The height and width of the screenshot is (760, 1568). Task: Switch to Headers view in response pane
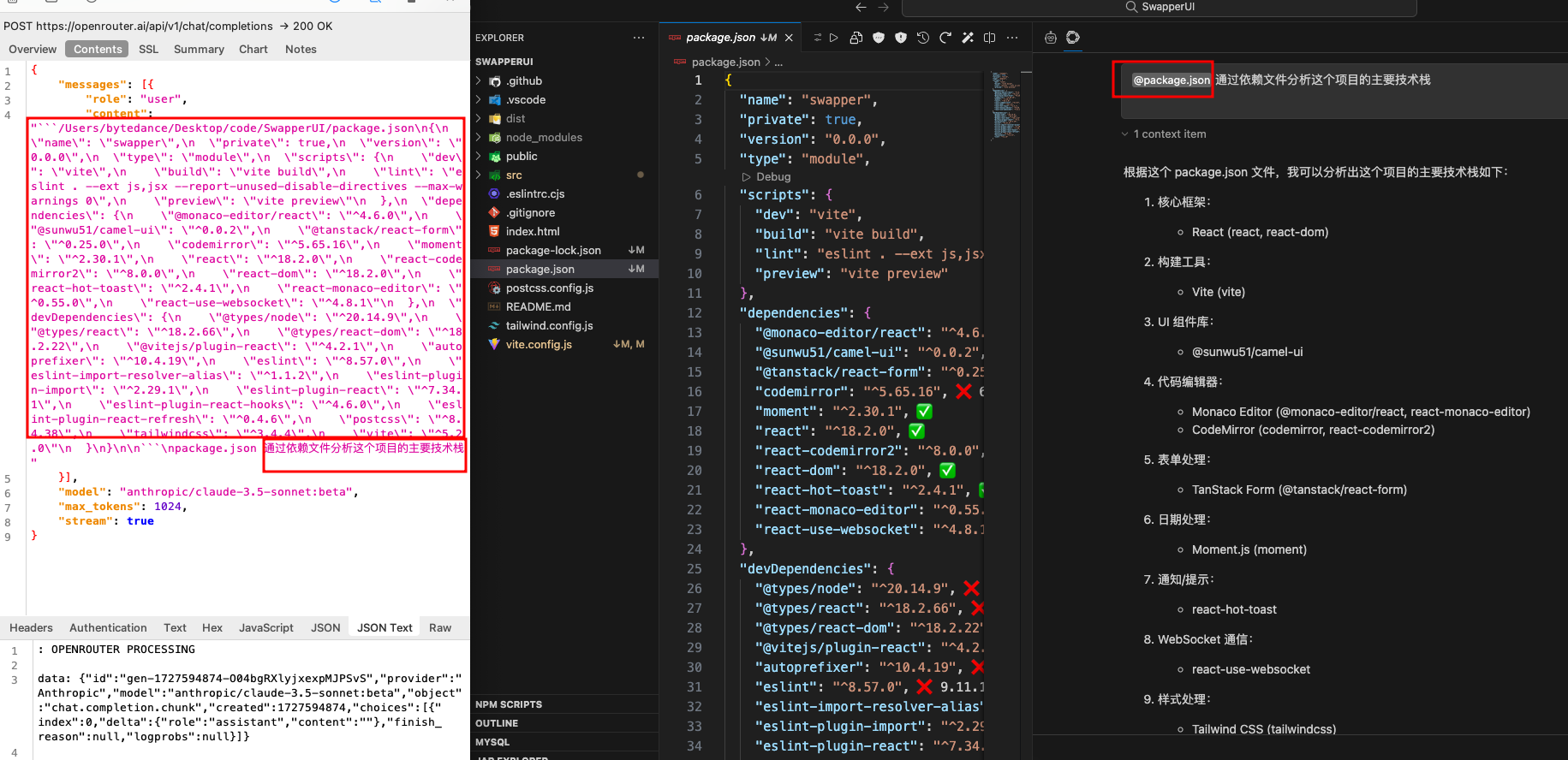(x=31, y=627)
